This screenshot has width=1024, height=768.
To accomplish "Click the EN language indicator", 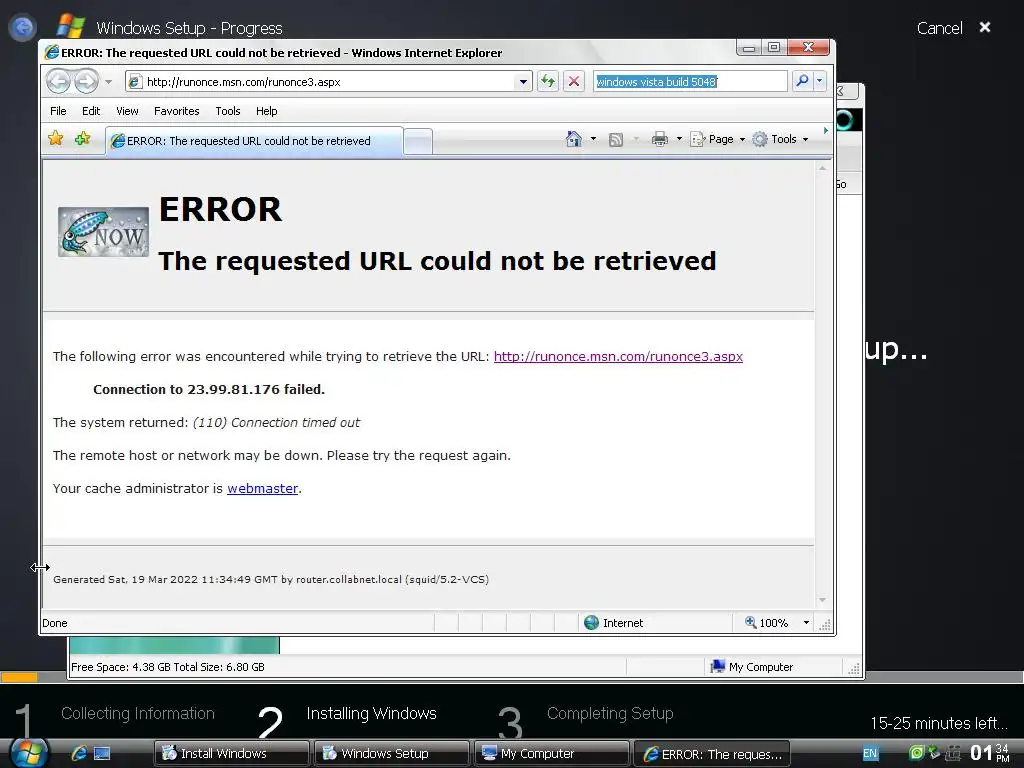I will pyautogui.click(x=871, y=754).
